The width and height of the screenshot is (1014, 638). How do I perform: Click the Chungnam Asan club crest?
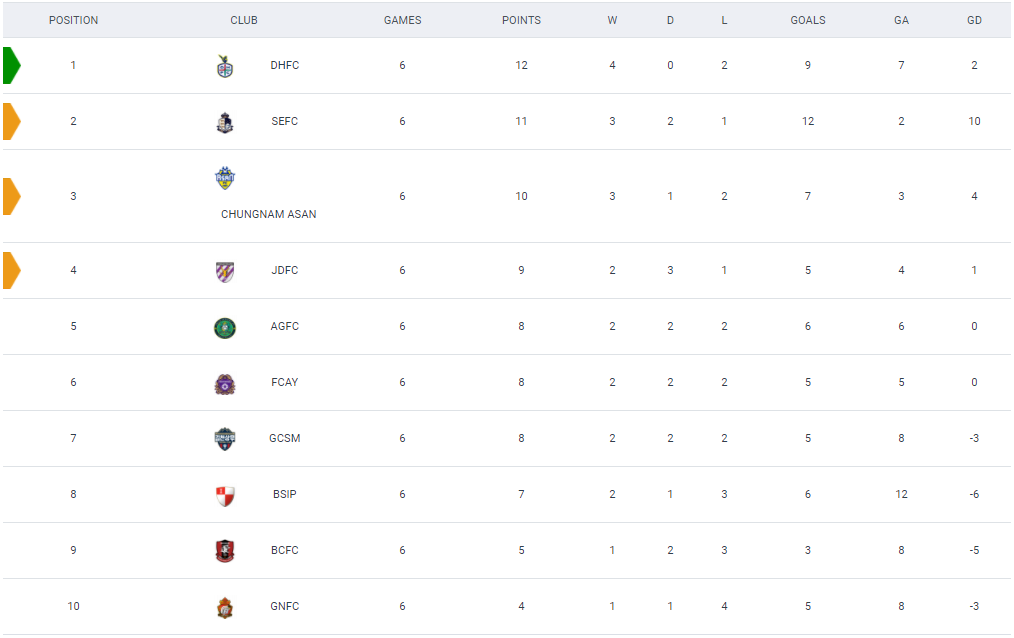point(225,179)
